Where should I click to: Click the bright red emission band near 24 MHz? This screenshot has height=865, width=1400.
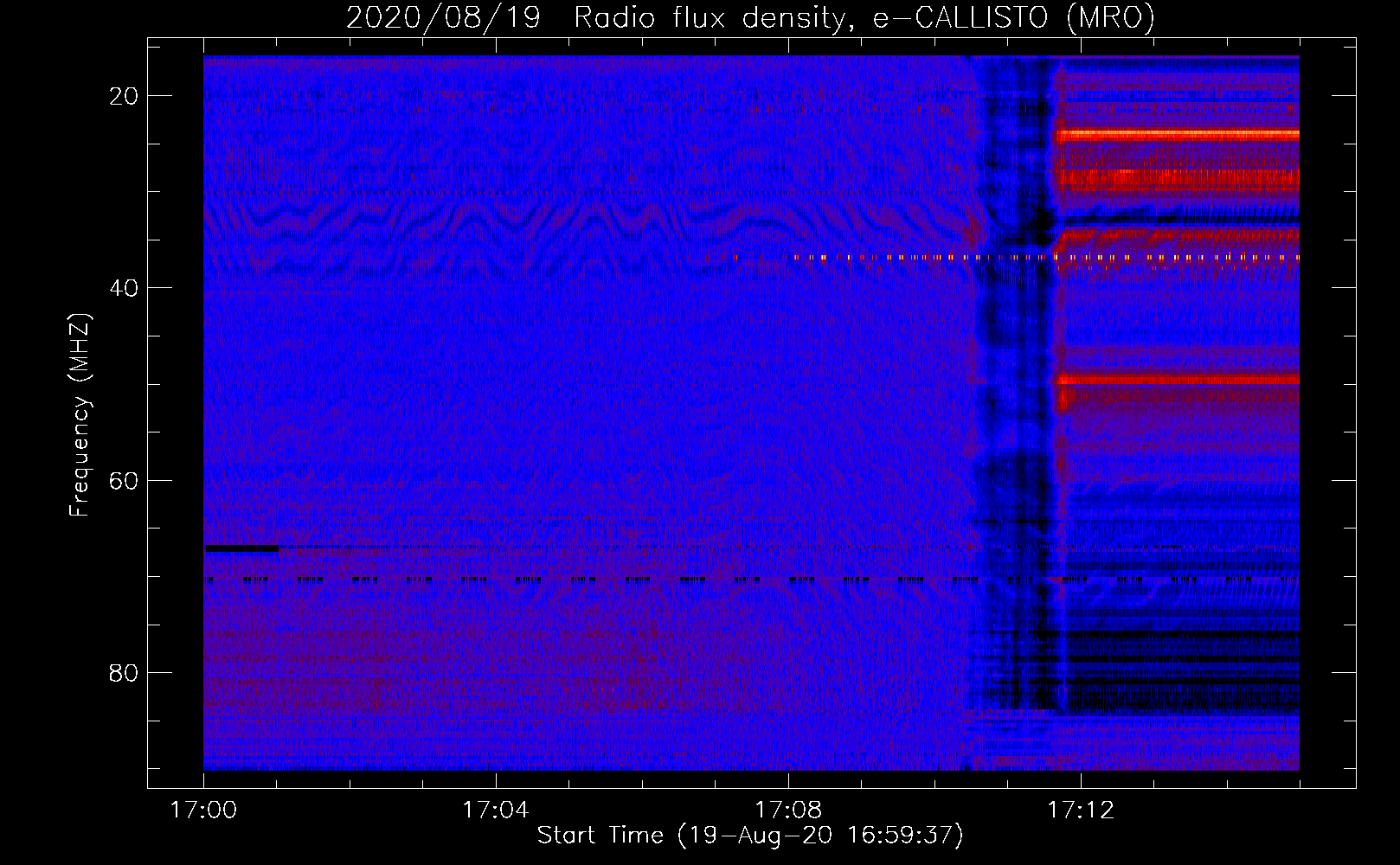(1177, 135)
